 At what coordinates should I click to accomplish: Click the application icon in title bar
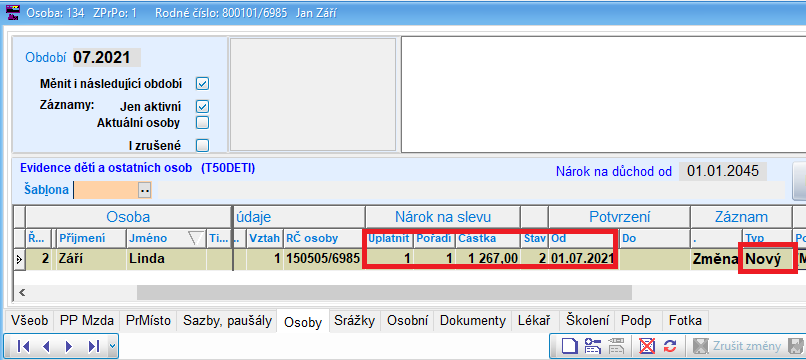tap(12, 11)
